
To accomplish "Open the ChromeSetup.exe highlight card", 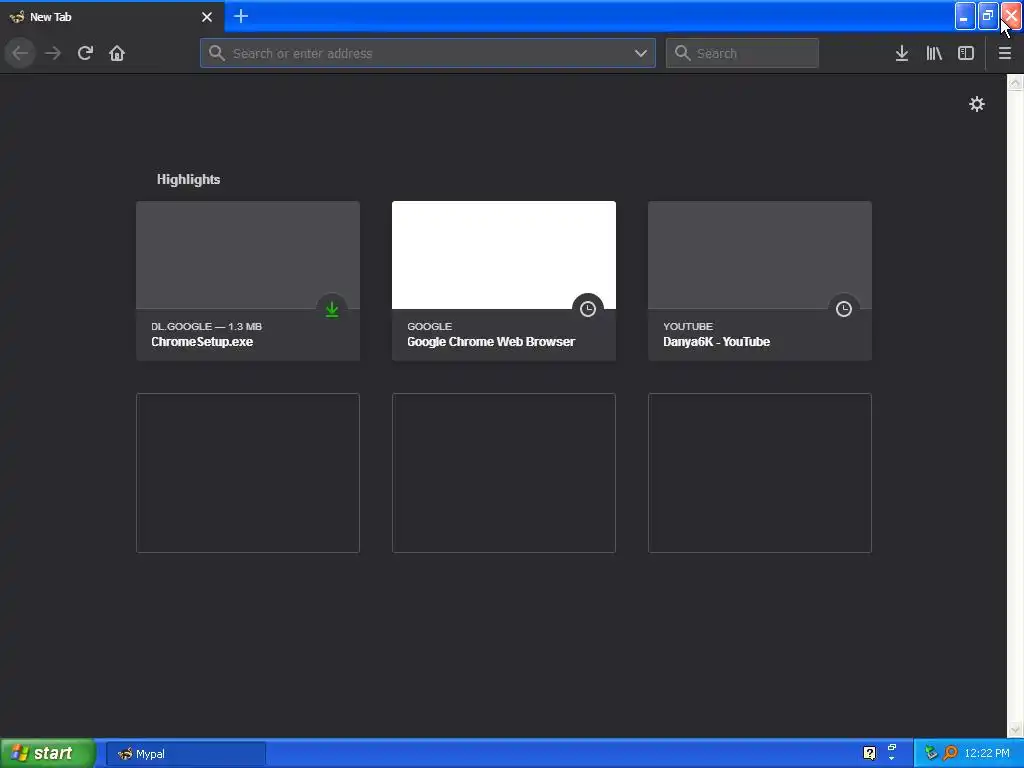I will pyautogui.click(x=248, y=281).
